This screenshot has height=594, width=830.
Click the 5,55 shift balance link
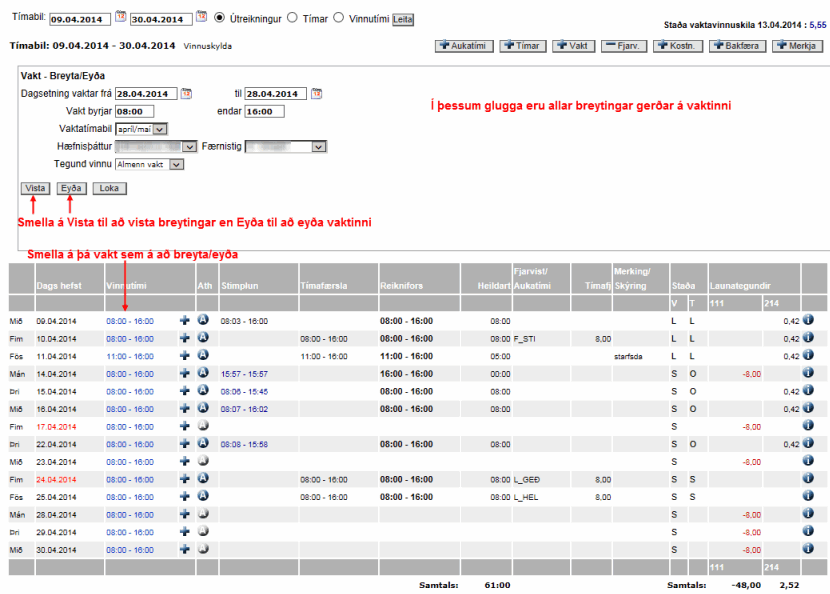coord(818,25)
